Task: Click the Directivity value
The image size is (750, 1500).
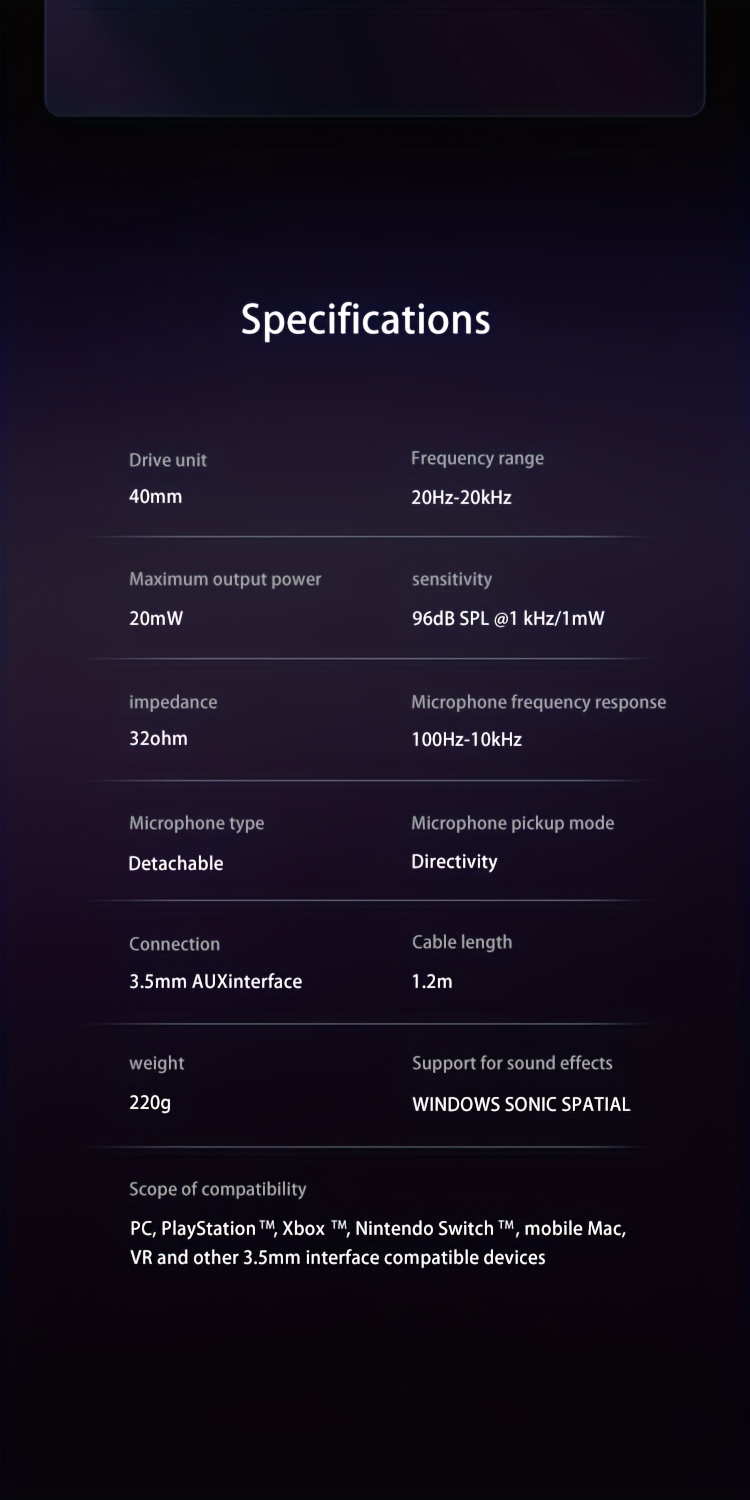Action: 454,861
